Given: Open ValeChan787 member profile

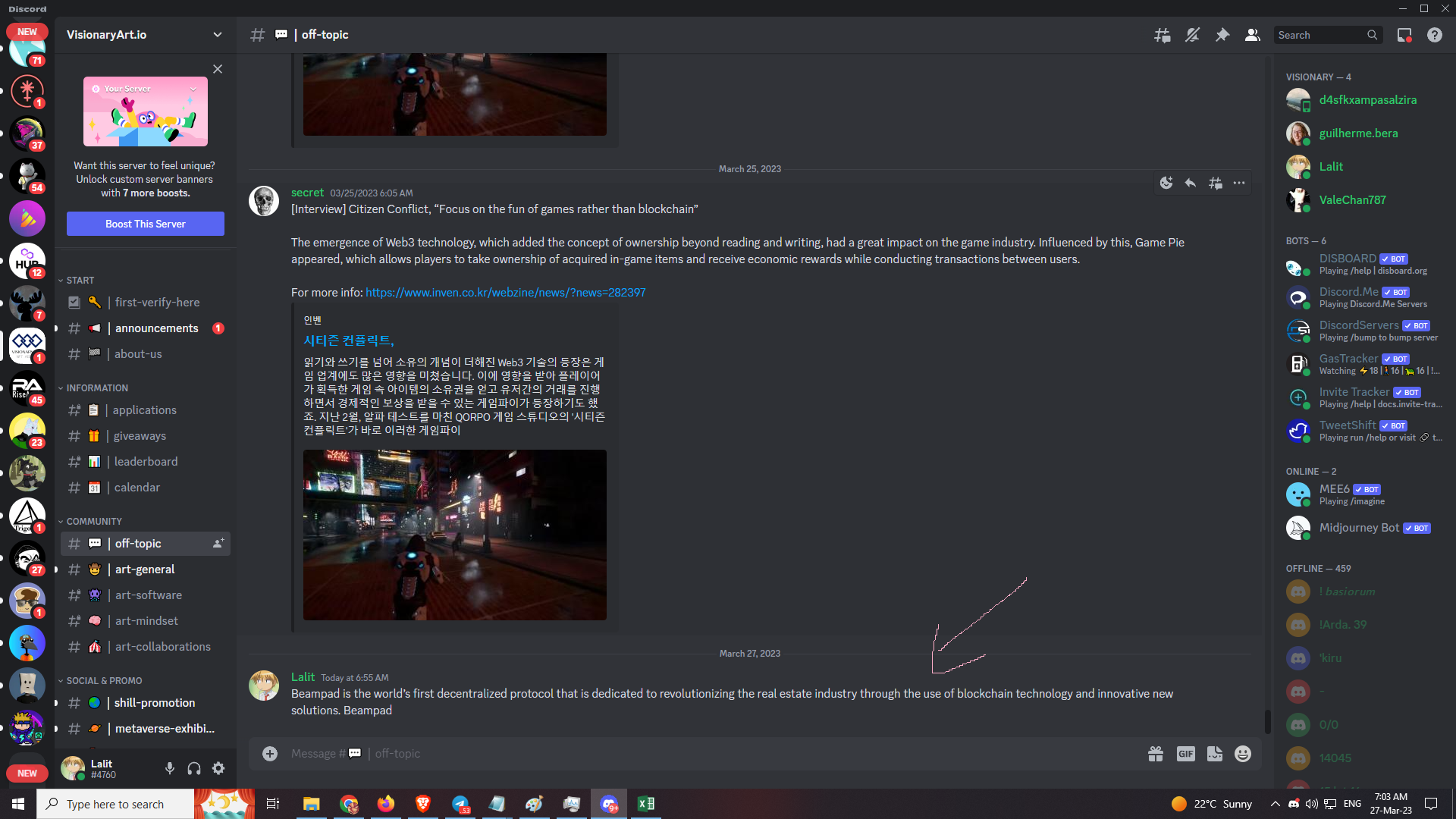Looking at the screenshot, I should (1365, 200).
